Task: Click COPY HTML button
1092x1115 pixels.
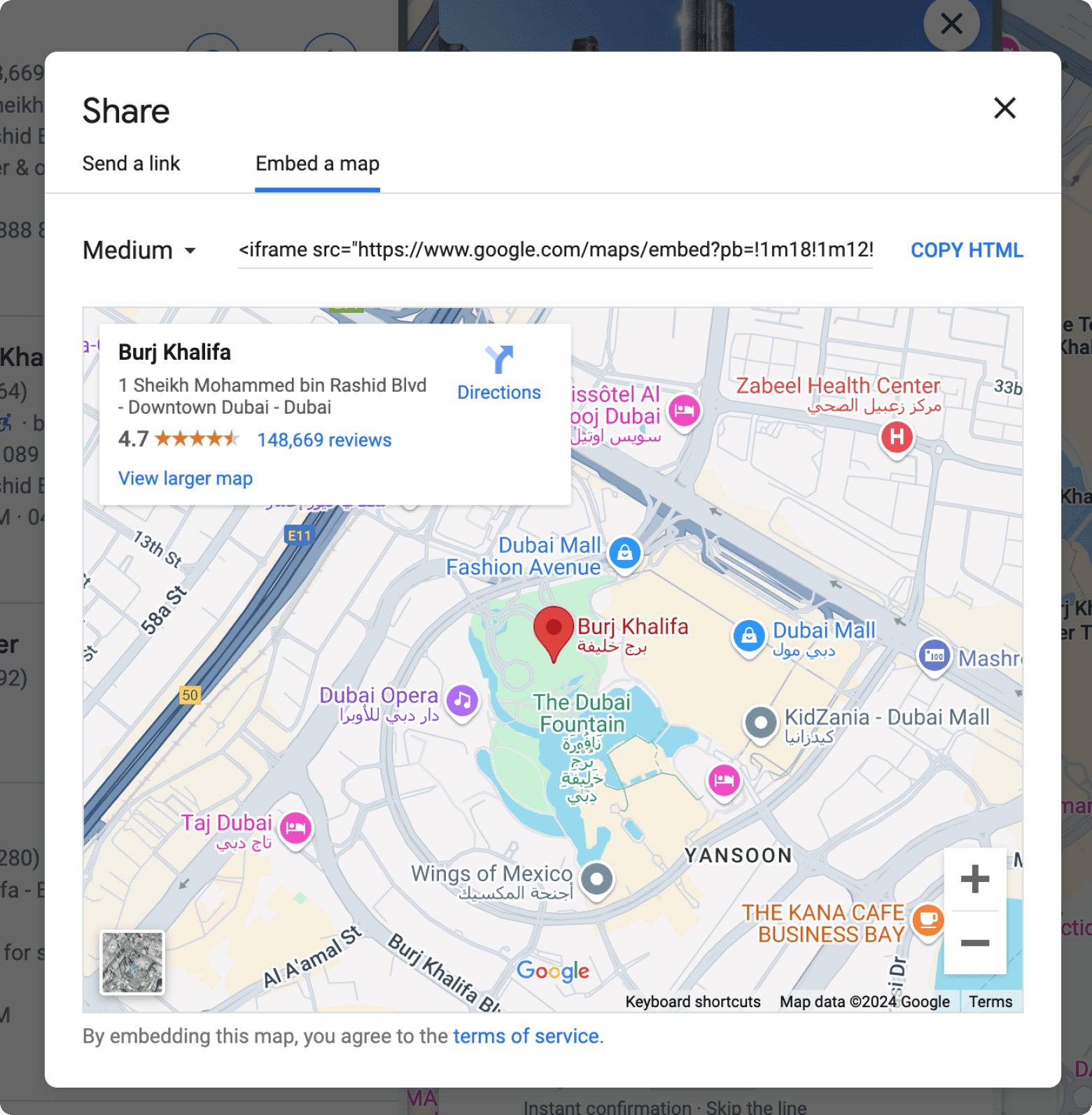Action: click(967, 251)
